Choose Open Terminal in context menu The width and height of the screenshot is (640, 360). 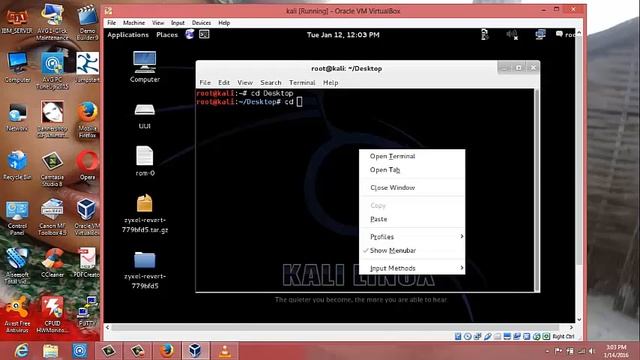[x=412, y=156]
